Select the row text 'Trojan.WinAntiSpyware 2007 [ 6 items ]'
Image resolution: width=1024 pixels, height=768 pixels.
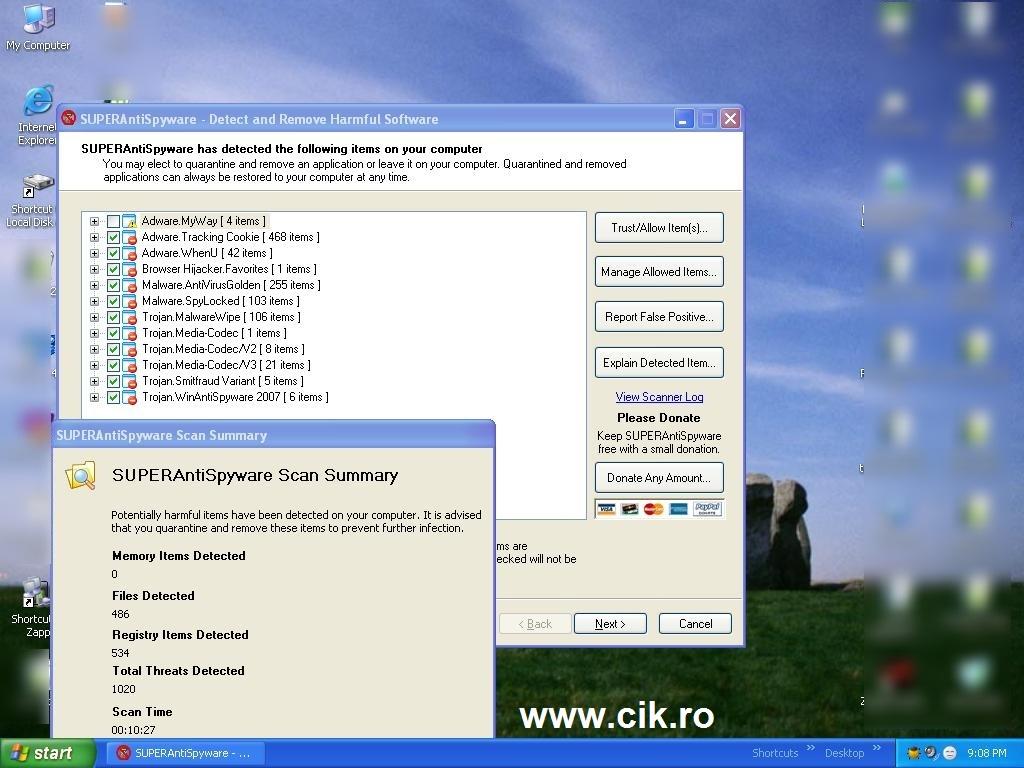pyautogui.click(x=235, y=397)
